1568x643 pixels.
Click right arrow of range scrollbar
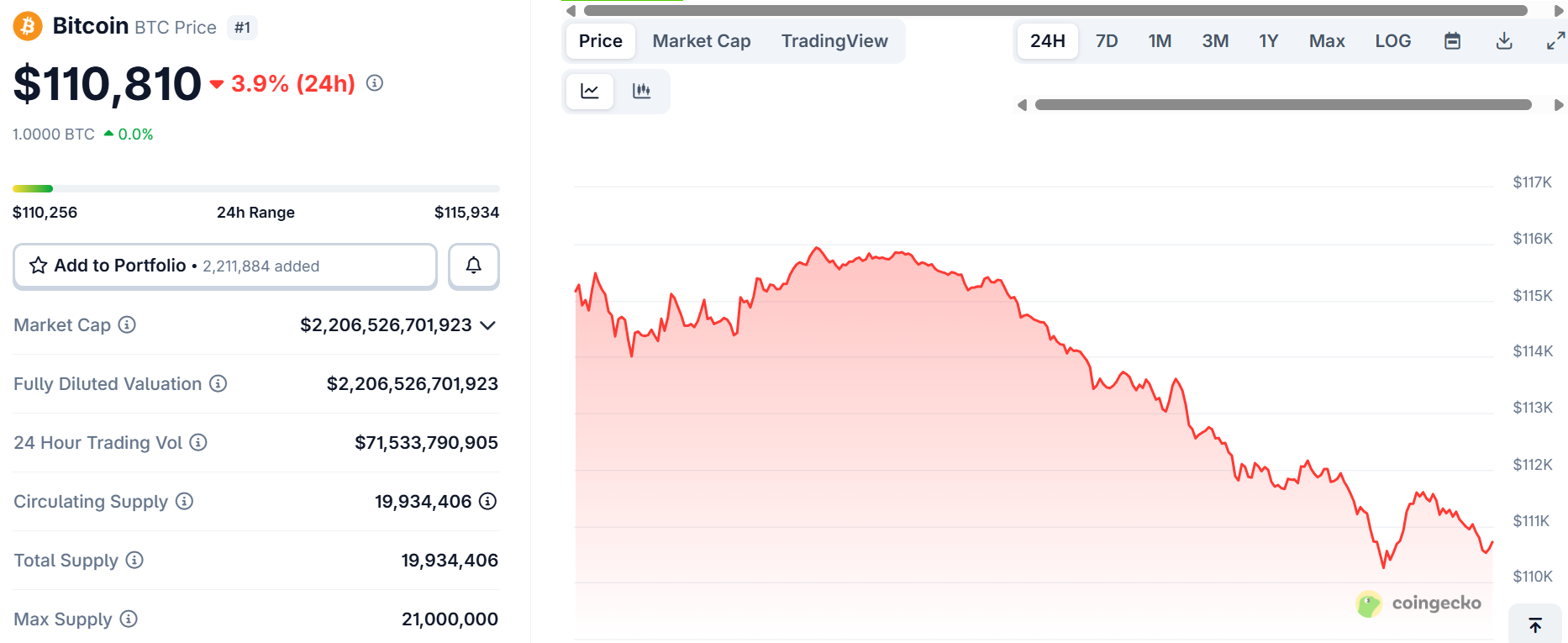1559,105
